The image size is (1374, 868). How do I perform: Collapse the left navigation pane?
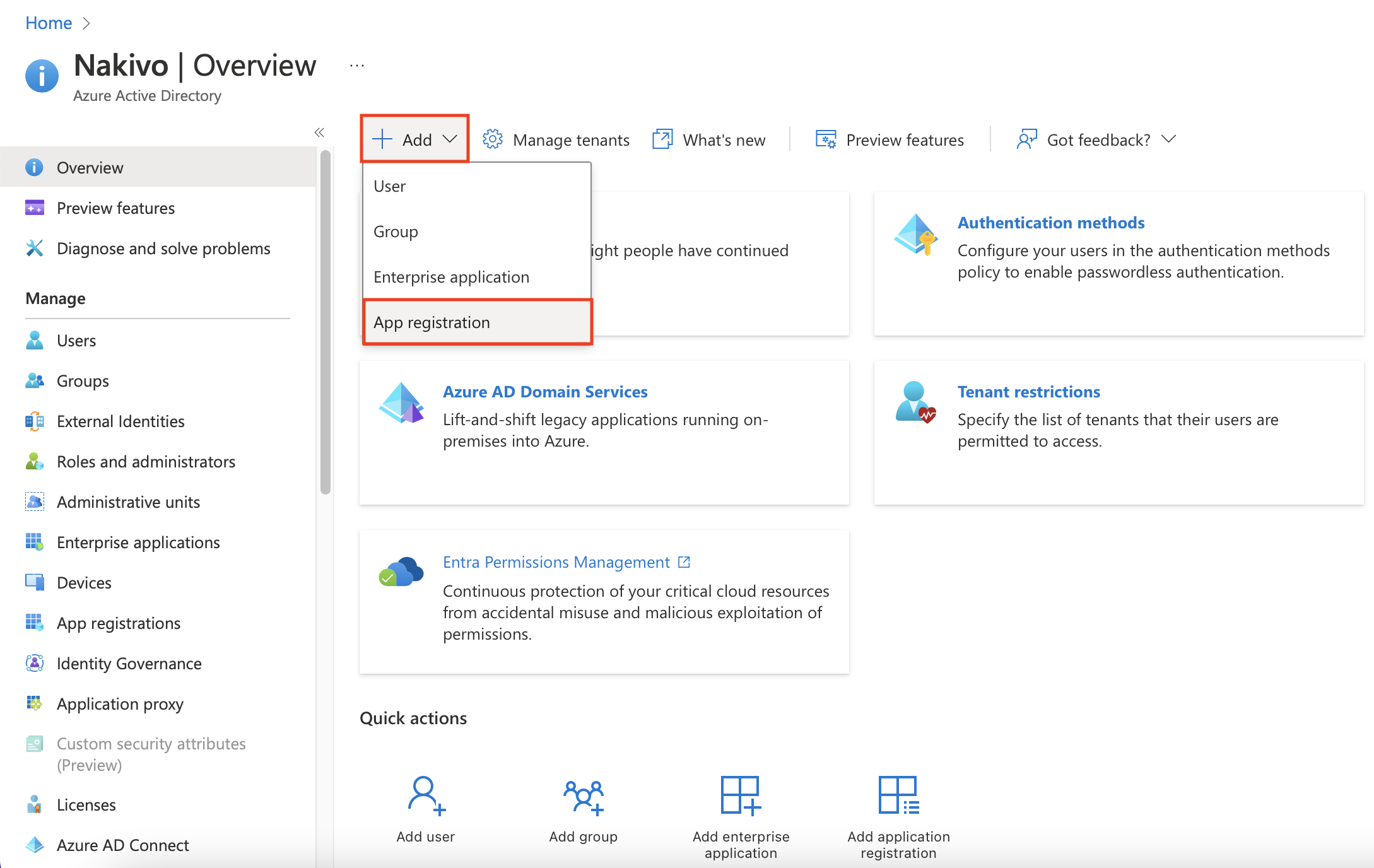[x=319, y=132]
